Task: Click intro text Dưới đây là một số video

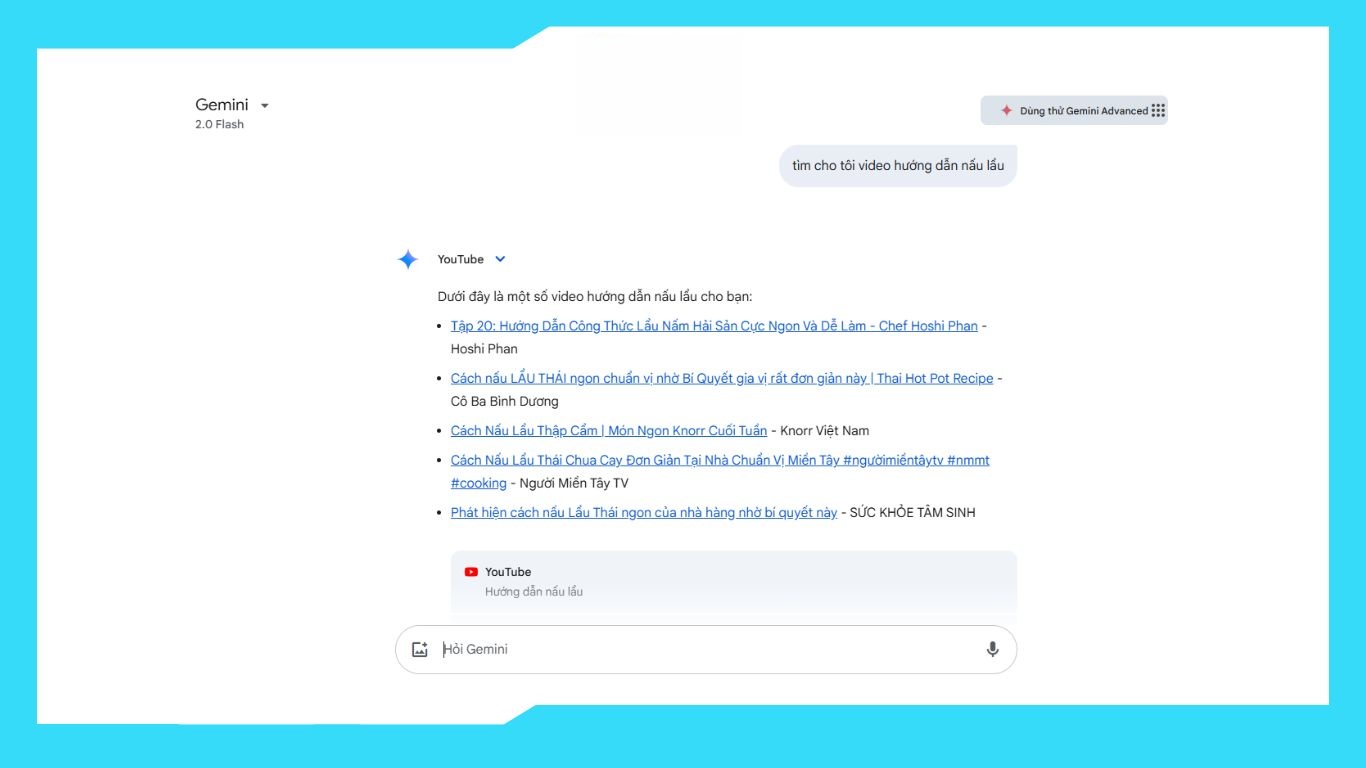Action: click(x=595, y=297)
